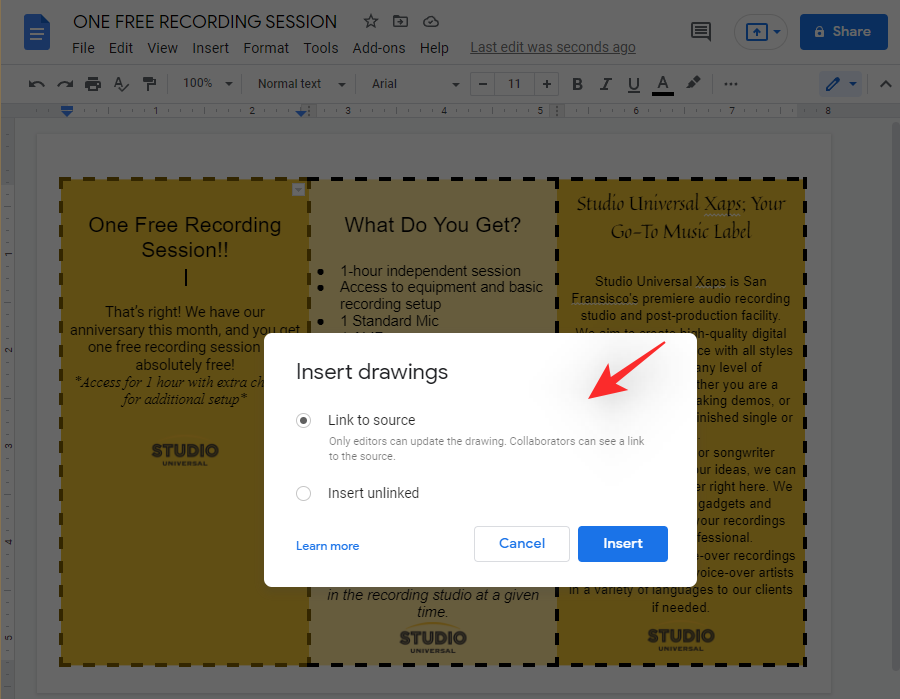Viewport: 900px width, 699px height.
Task: Click the font size field
Action: point(514,84)
